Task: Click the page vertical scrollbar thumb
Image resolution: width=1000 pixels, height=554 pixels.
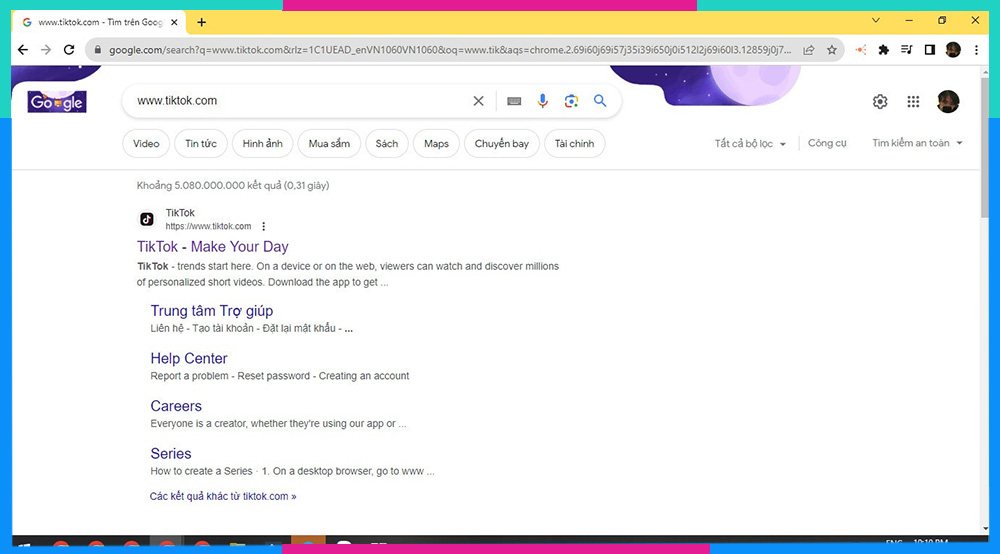Action: (x=985, y=147)
